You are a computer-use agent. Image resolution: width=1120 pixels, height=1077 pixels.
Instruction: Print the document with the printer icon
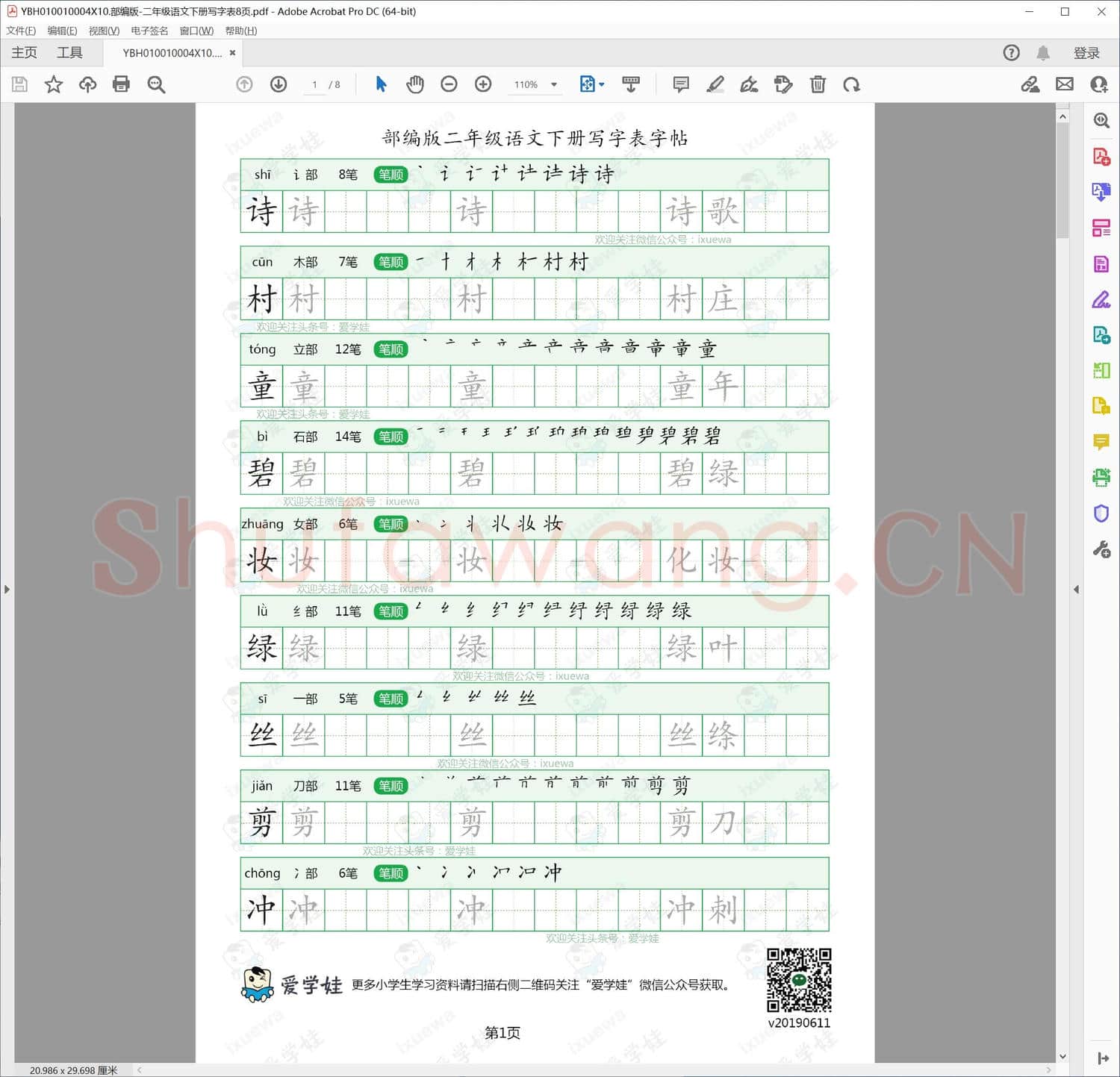point(121,84)
